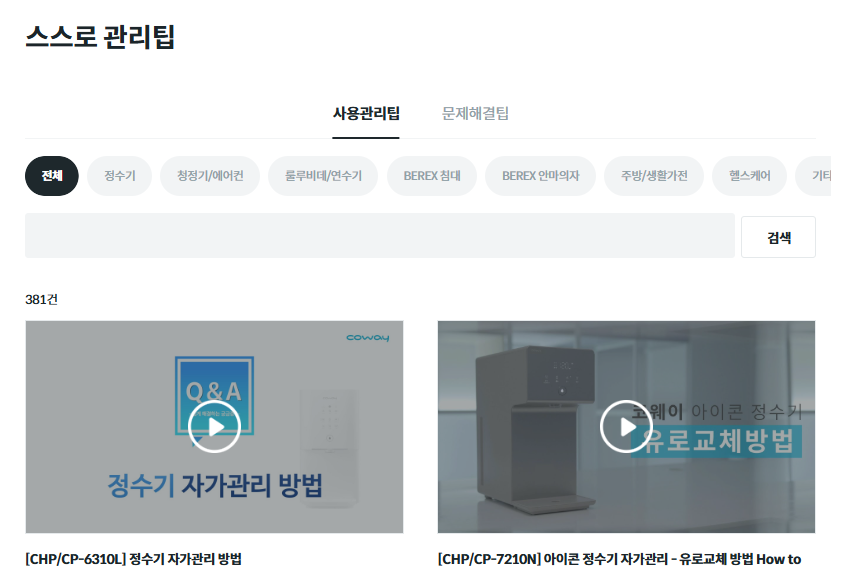Image resolution: width=863 pixels, height=585 pixels.
Task: Filter by 청정기/에어컨 category
Action: coord(210,176)
